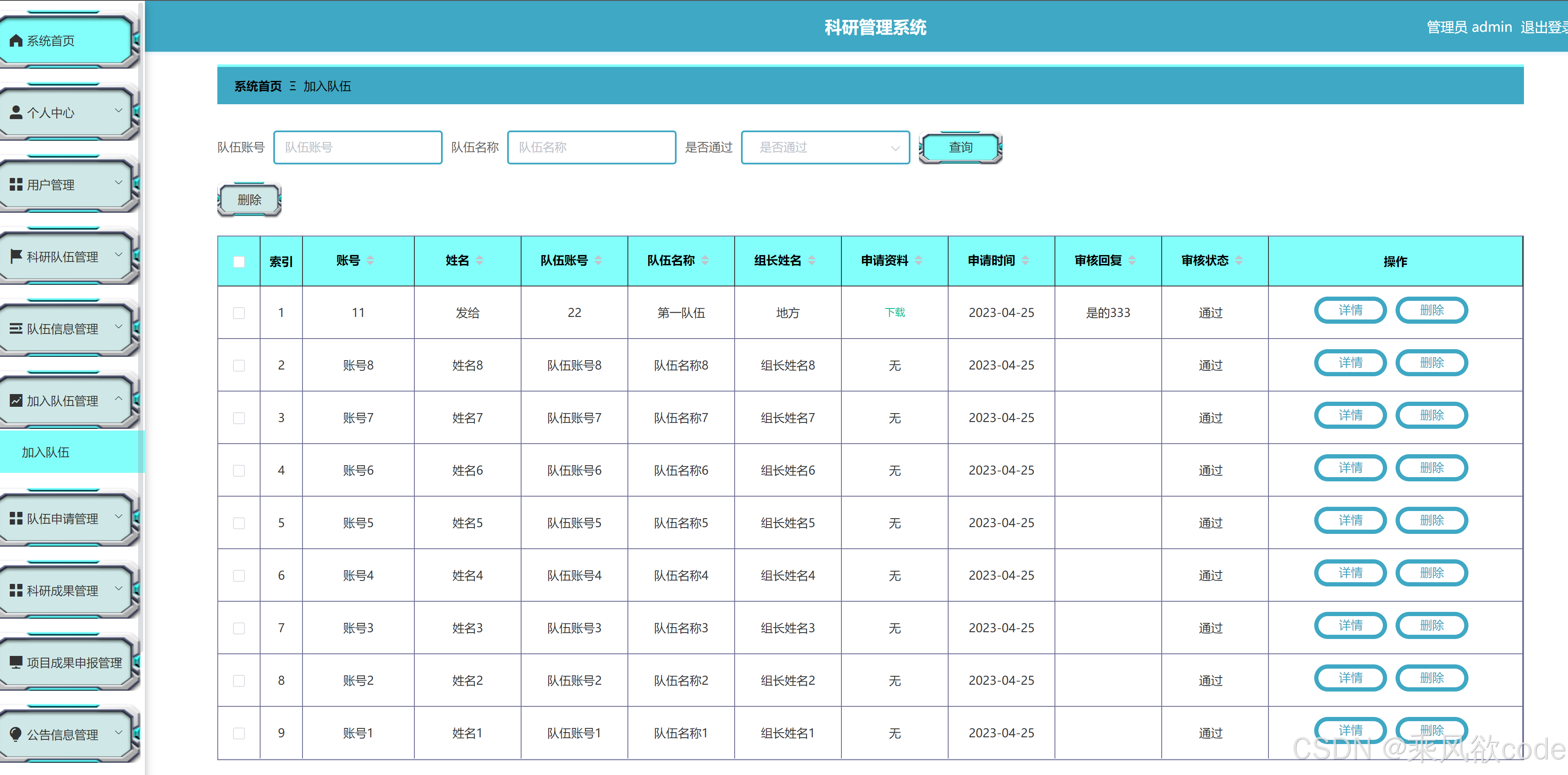Image resolution: width=1568 pixels, height=775 pixels.
Task: Click the bulb icon for 公告信息管理
Action: click(x=16, y=734)
